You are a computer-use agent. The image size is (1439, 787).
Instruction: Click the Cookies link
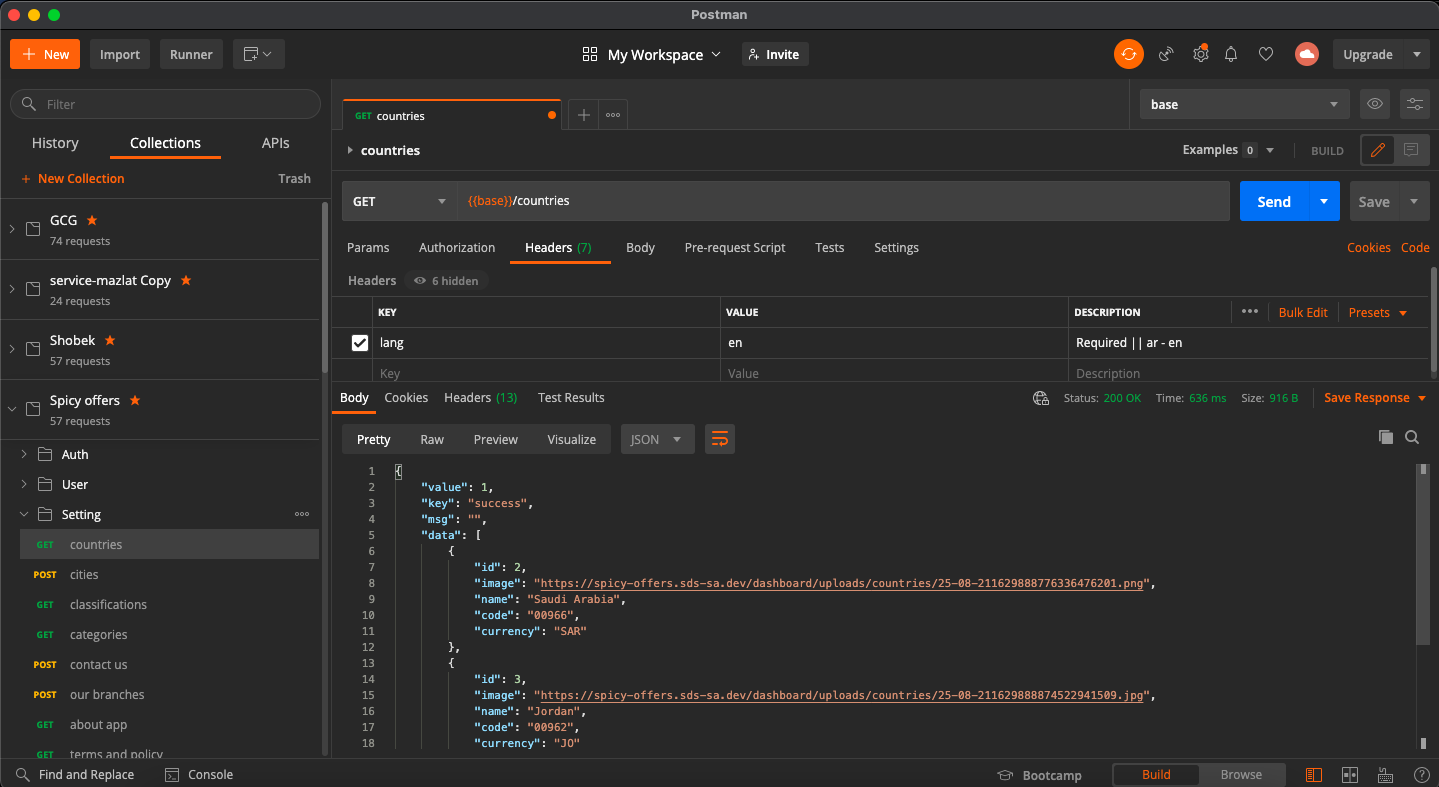pyautogui.click(x=1369, y=247)
